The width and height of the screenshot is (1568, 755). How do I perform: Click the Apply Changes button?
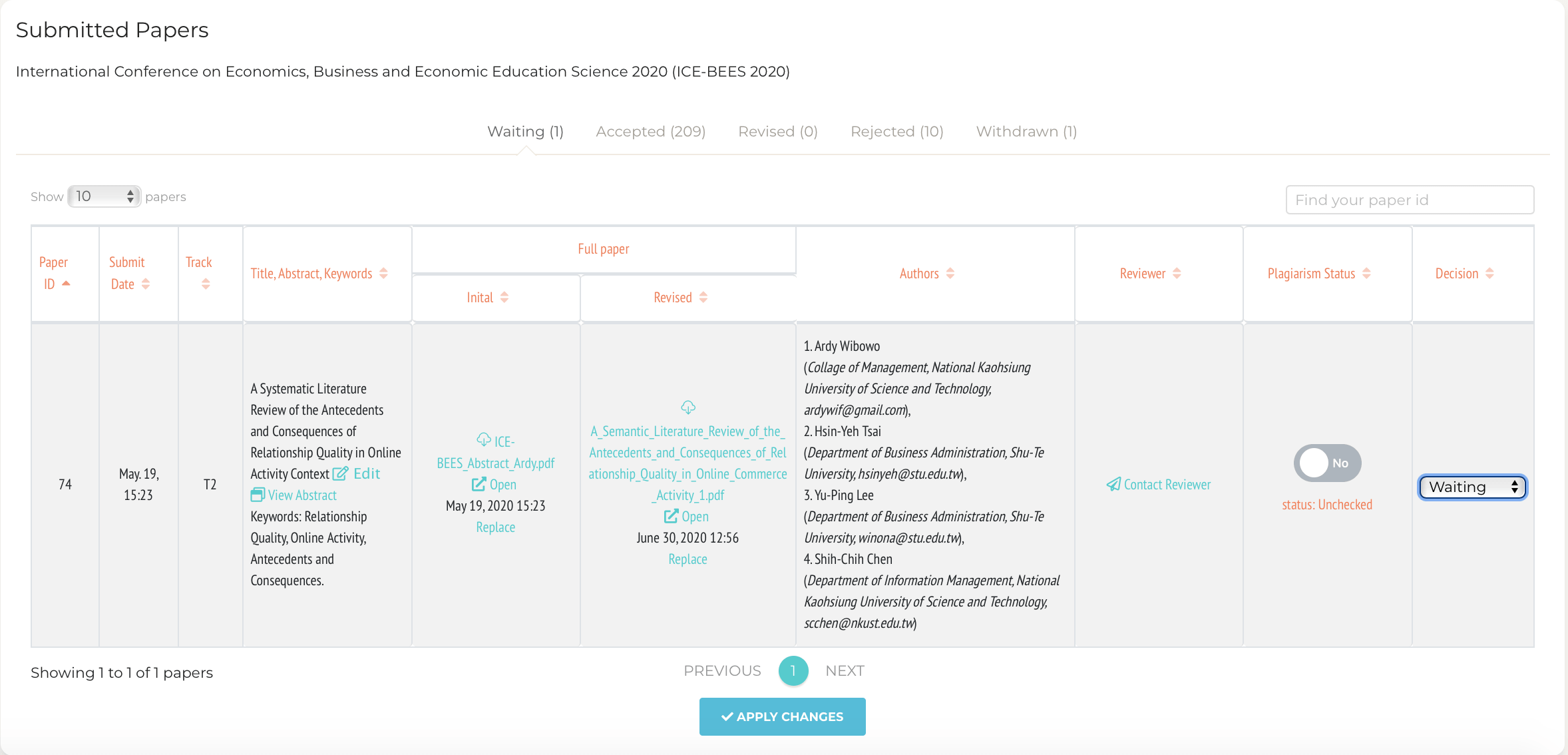coord(782,716)
